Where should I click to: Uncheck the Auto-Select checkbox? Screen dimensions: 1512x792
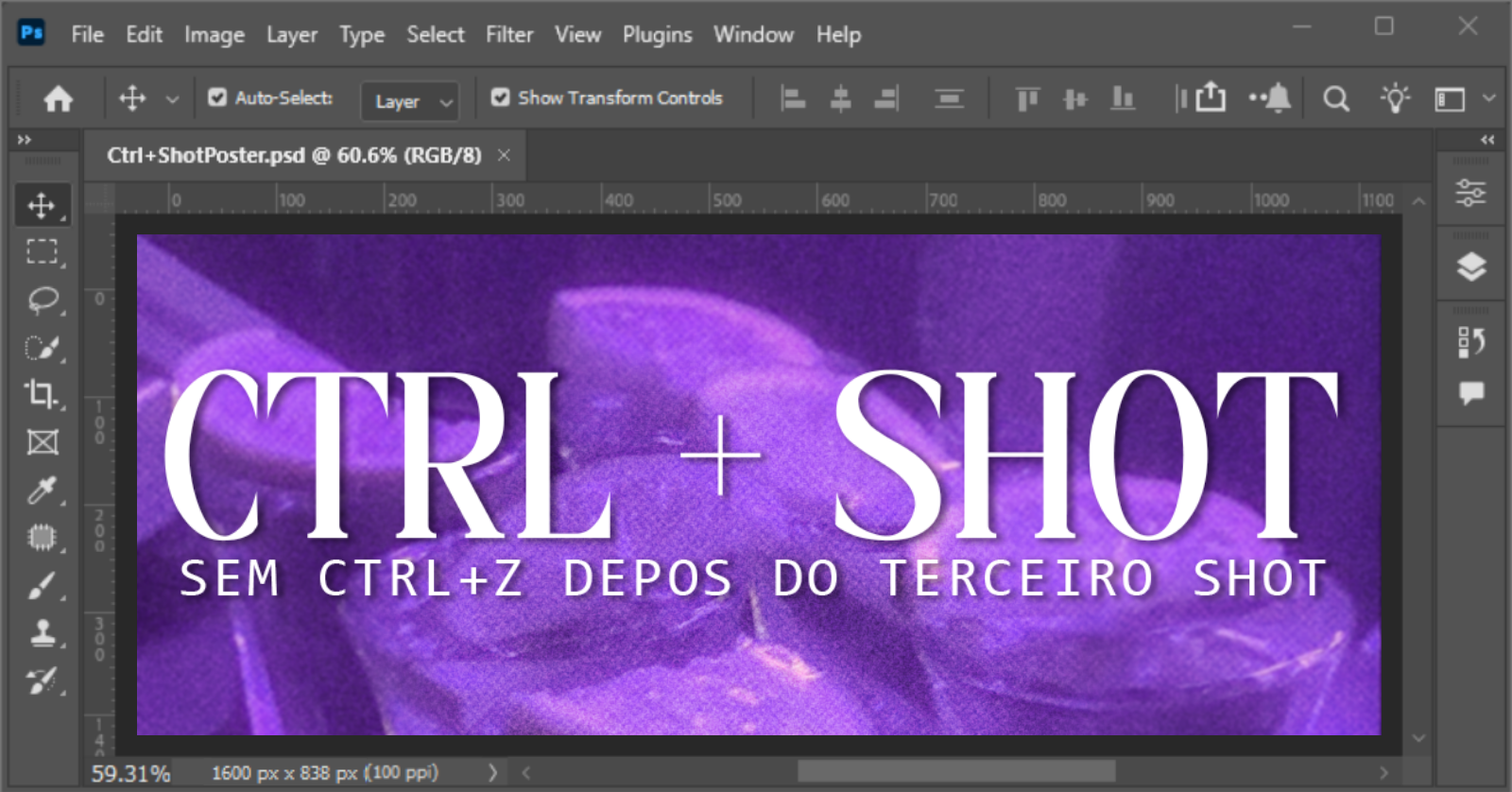coord(217,97)
